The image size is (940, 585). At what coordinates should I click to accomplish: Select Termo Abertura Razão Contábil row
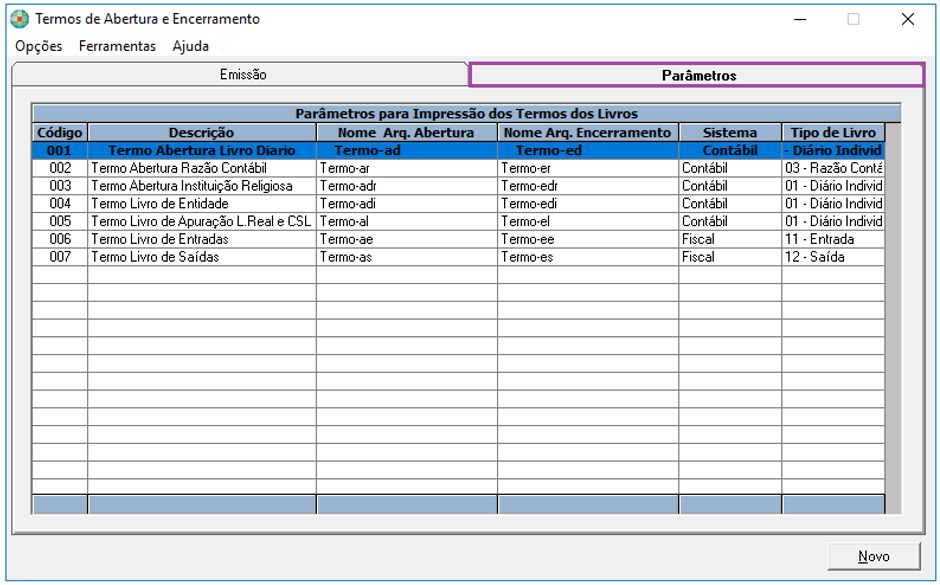click(179, 168)
